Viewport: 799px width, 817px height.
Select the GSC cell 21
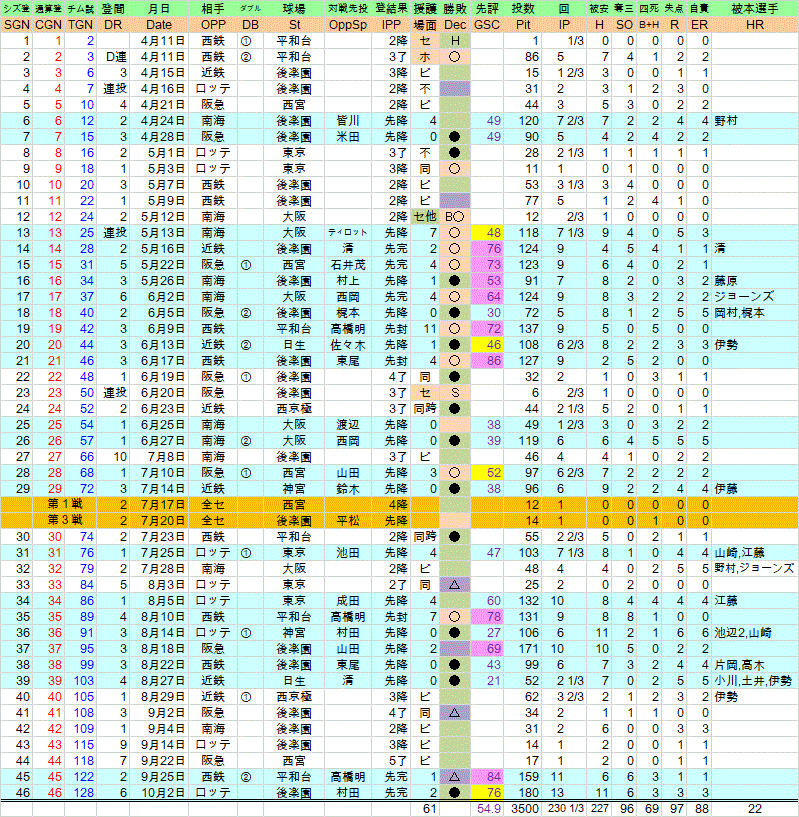(487, 680)
